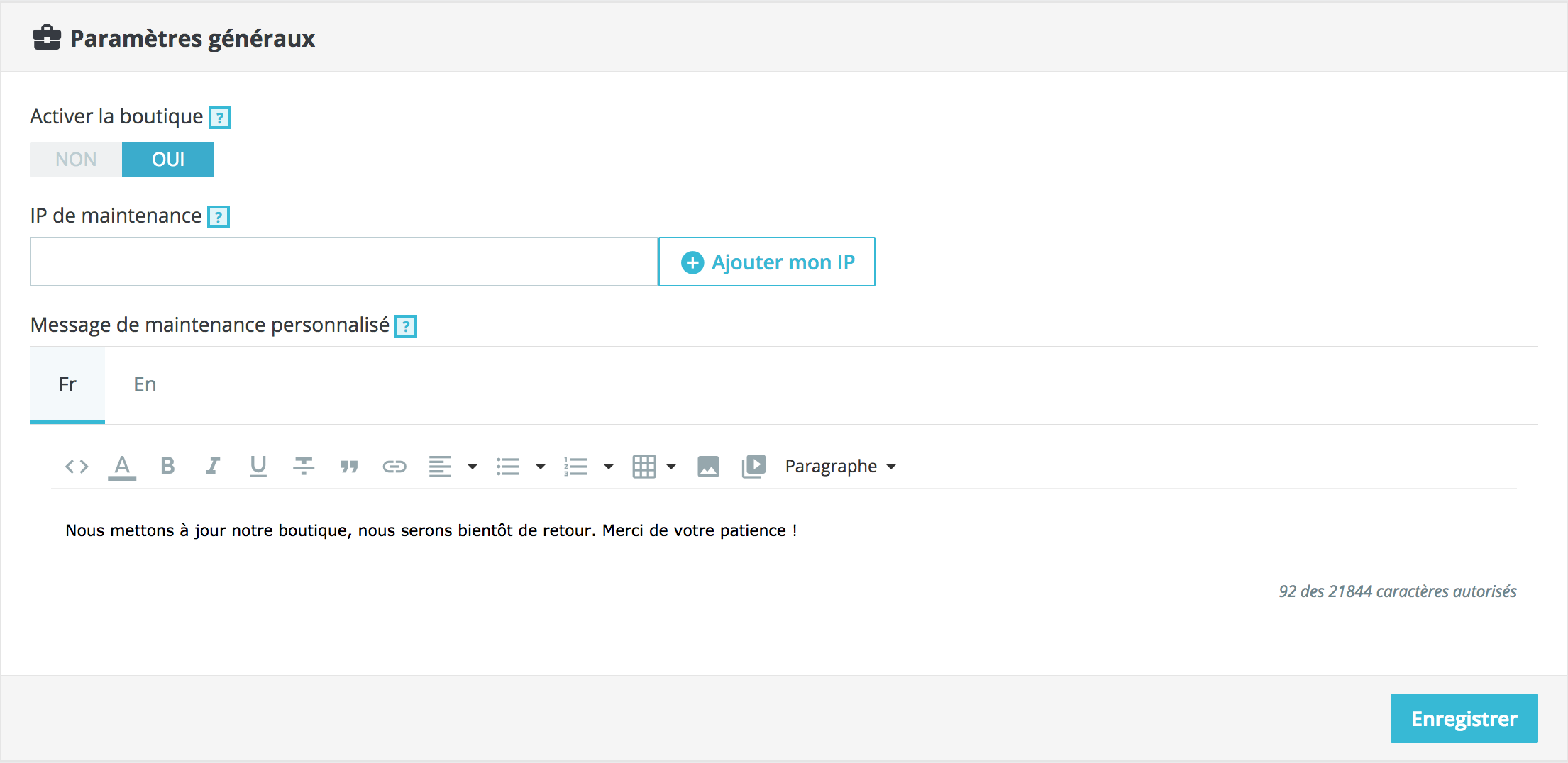This screenshot has width=1568, height=763.
Task: Set shop activation to NON
Action: click(x=76, y=160)
